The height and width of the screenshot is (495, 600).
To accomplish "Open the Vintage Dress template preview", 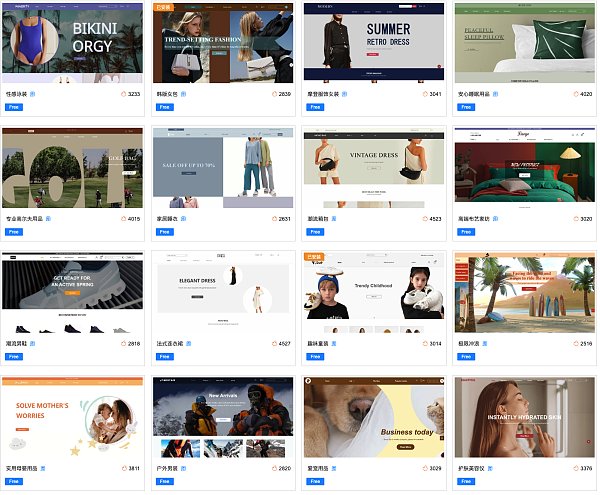I will click(x=374, y=168).
